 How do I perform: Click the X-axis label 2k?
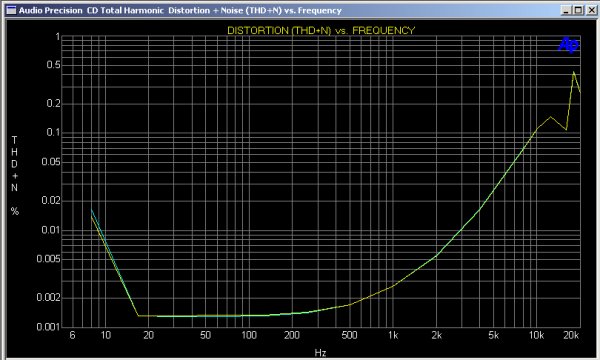pos(437,335)
